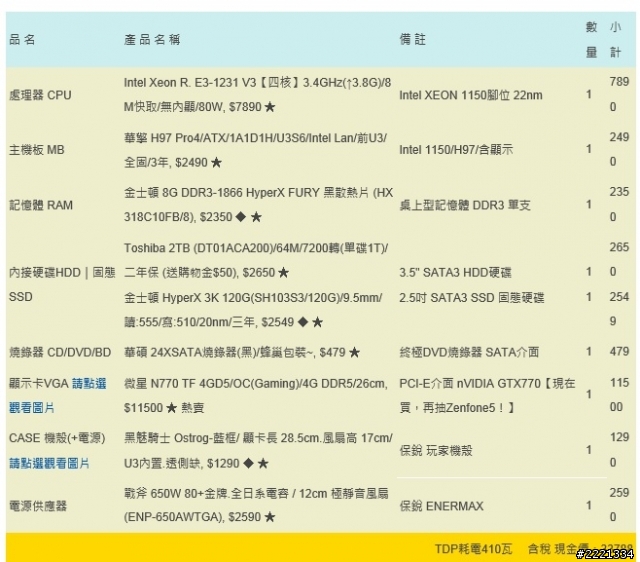Image resolution: width=640 pixels, height=562 pixels.
Task: Select the 華碩 24XSATA燒錄器 product text
Action: tap(242, 352)
